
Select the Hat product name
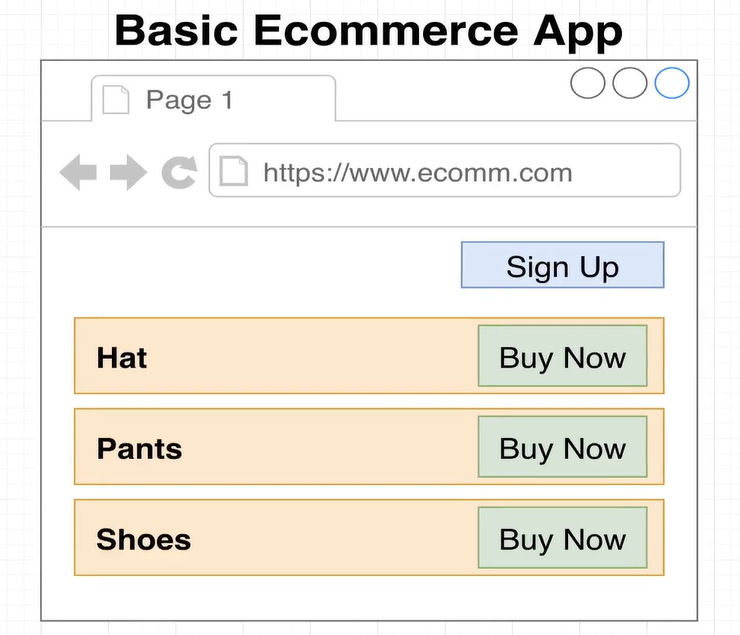pos(122,357)
